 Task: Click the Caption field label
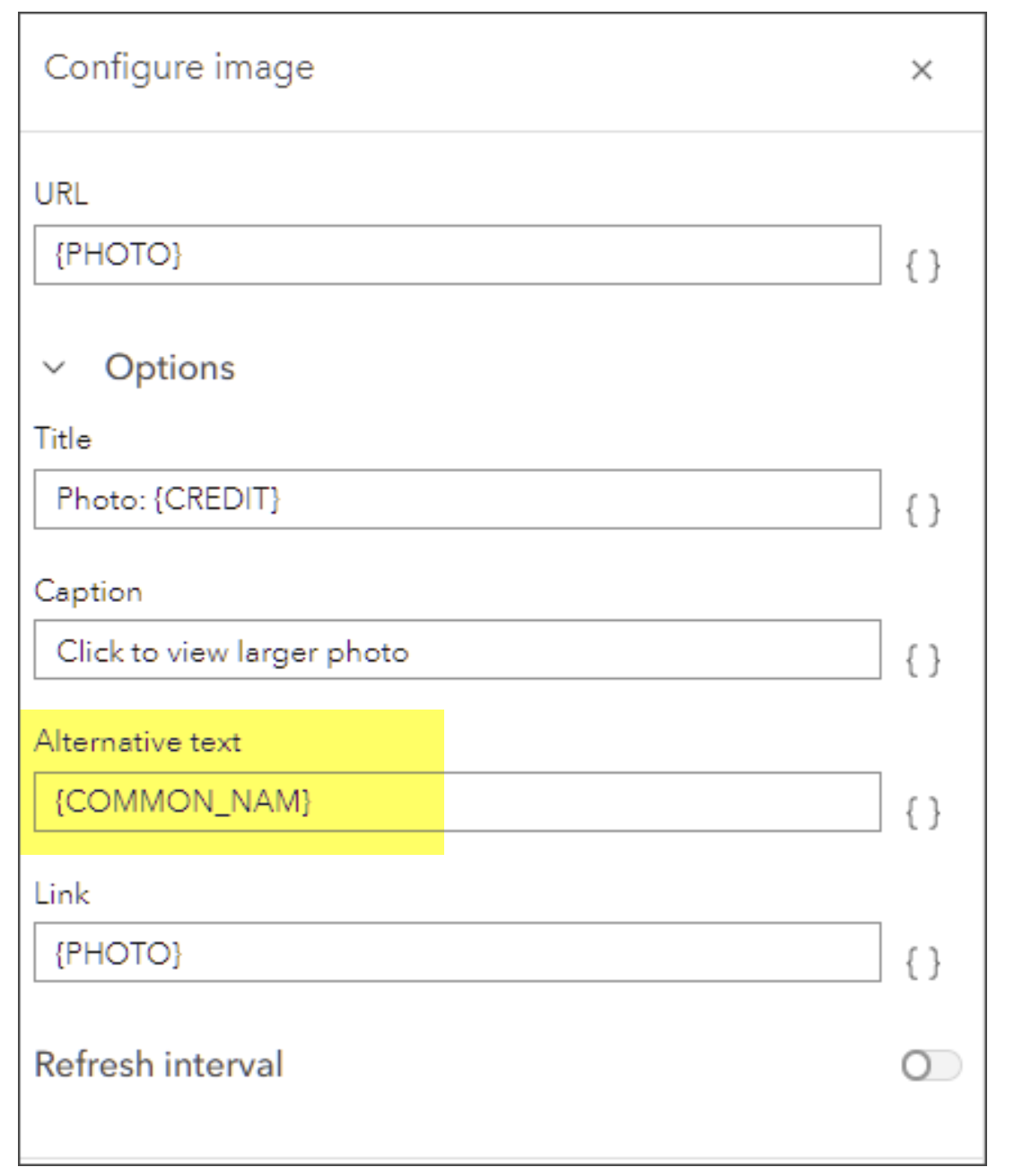(x=88, y=591)
